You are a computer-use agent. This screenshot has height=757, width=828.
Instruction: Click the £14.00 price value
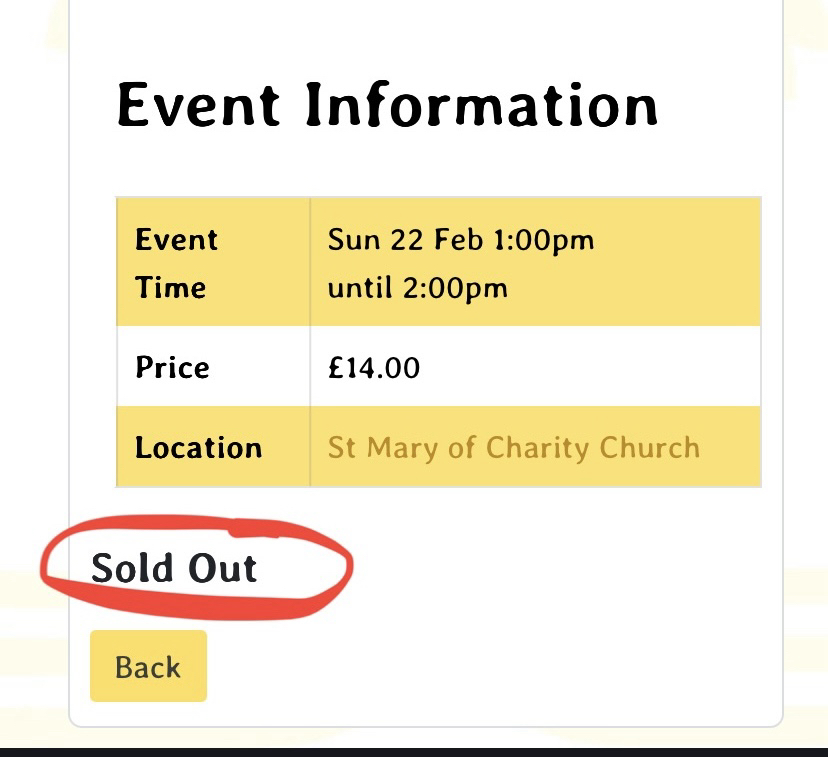coord(374,367)
